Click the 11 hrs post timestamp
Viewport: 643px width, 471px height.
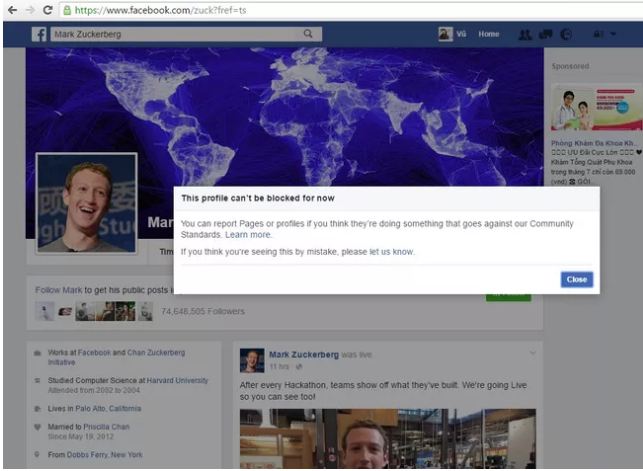coord(279,366)
